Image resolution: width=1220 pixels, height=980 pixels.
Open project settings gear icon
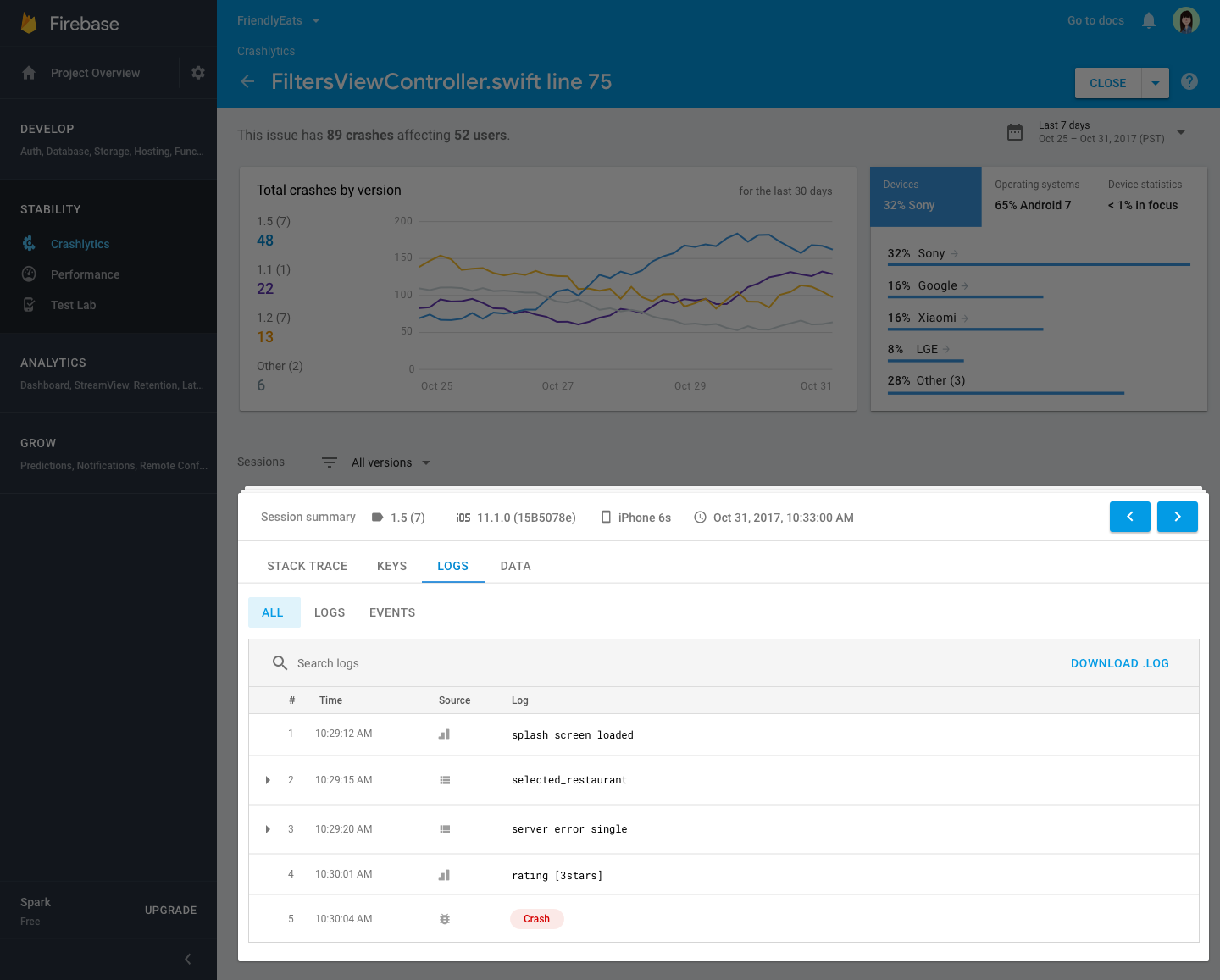click(x=198, y=73)
